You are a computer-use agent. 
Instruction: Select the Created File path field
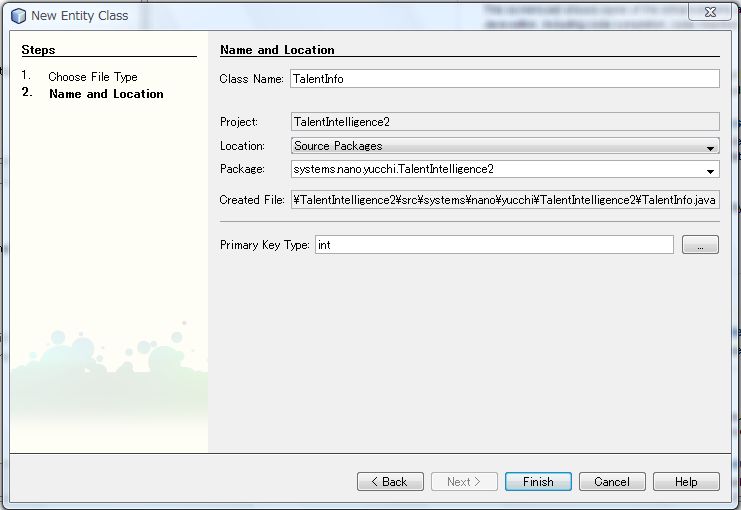pos(504,200)
